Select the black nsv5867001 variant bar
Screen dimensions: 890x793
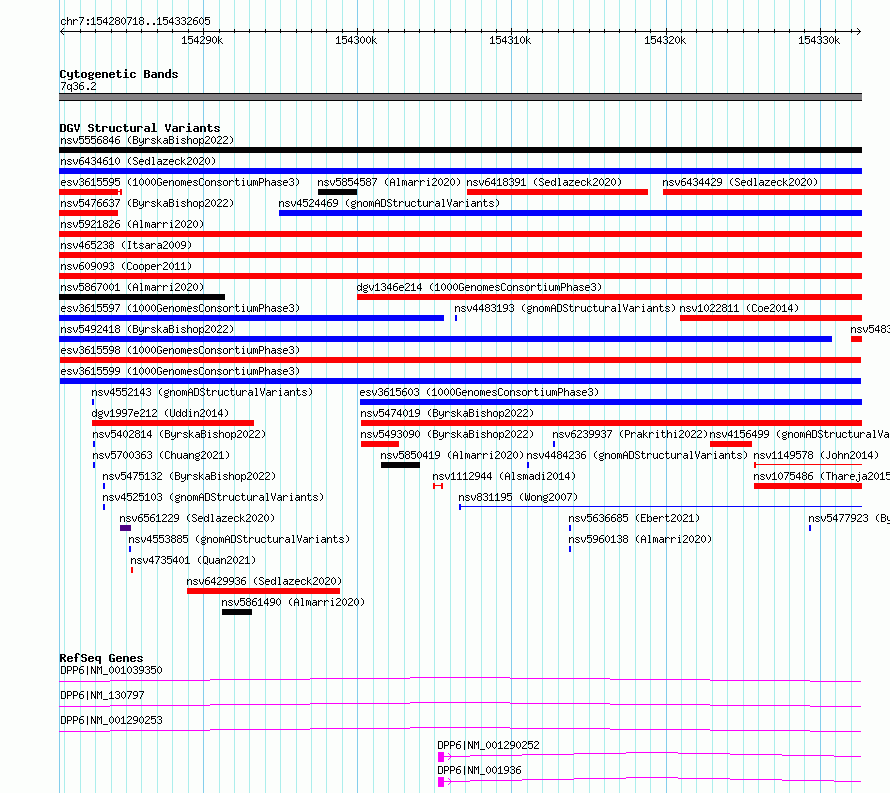tap(142, 297)
